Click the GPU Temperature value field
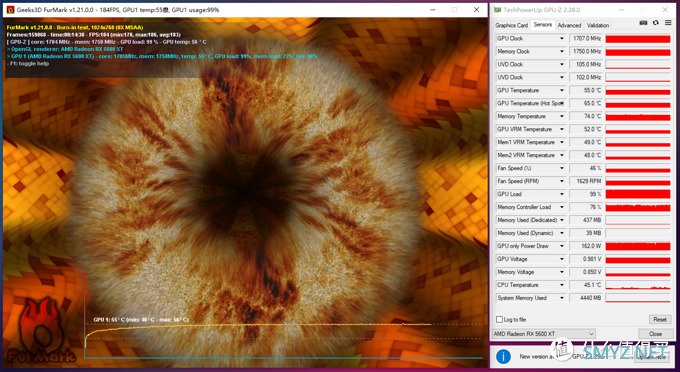 pyautogui.click(x=586, y=90)
